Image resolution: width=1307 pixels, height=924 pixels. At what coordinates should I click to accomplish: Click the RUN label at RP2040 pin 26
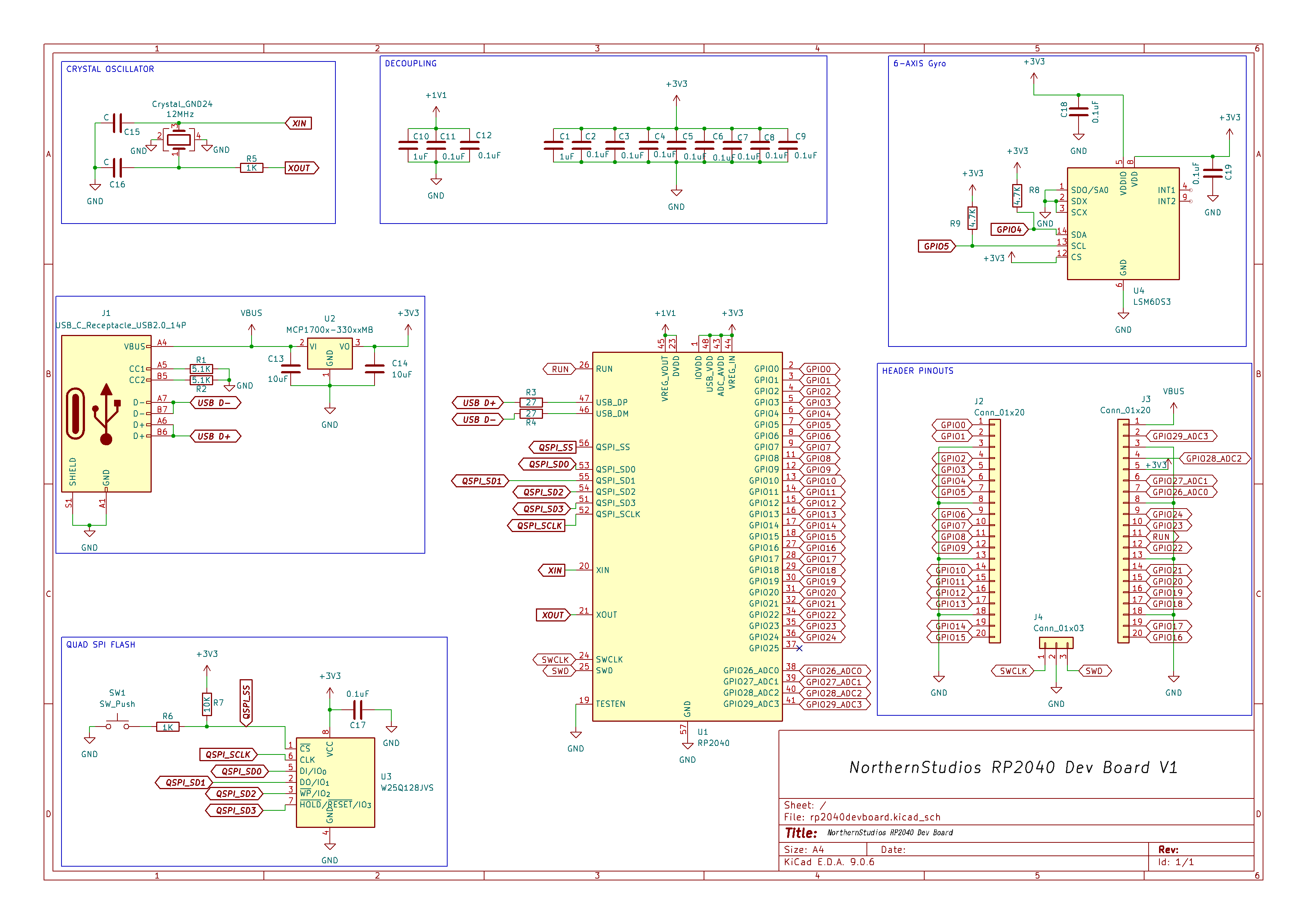(x=559, y=369)
